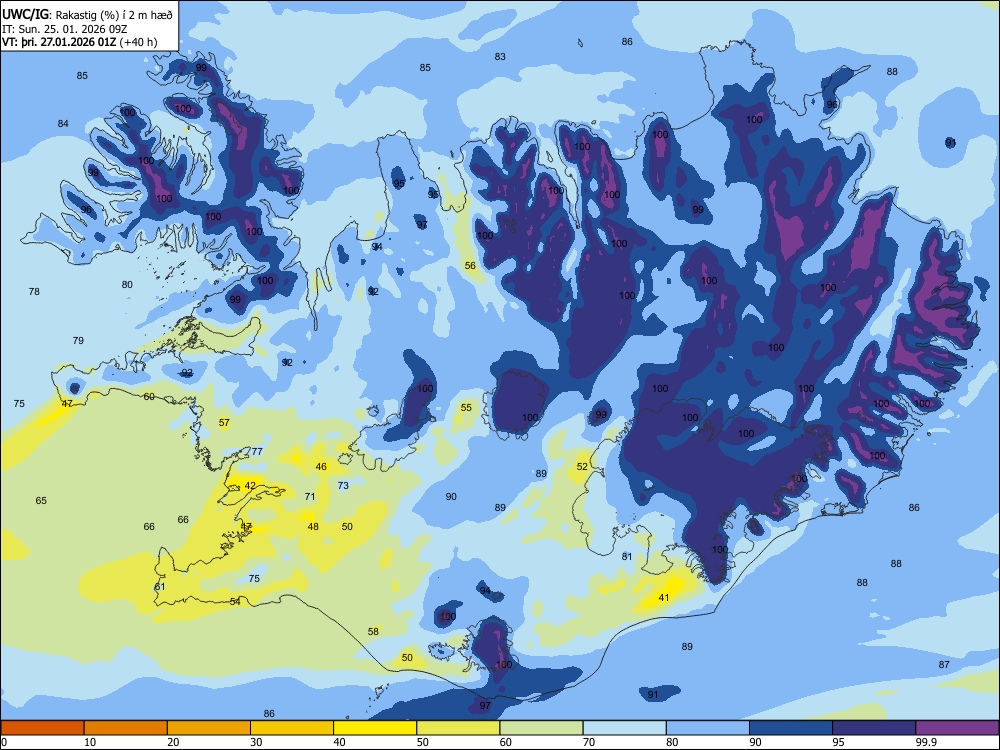
Task: Select the map value 56
Action: (x=470, y=265)
